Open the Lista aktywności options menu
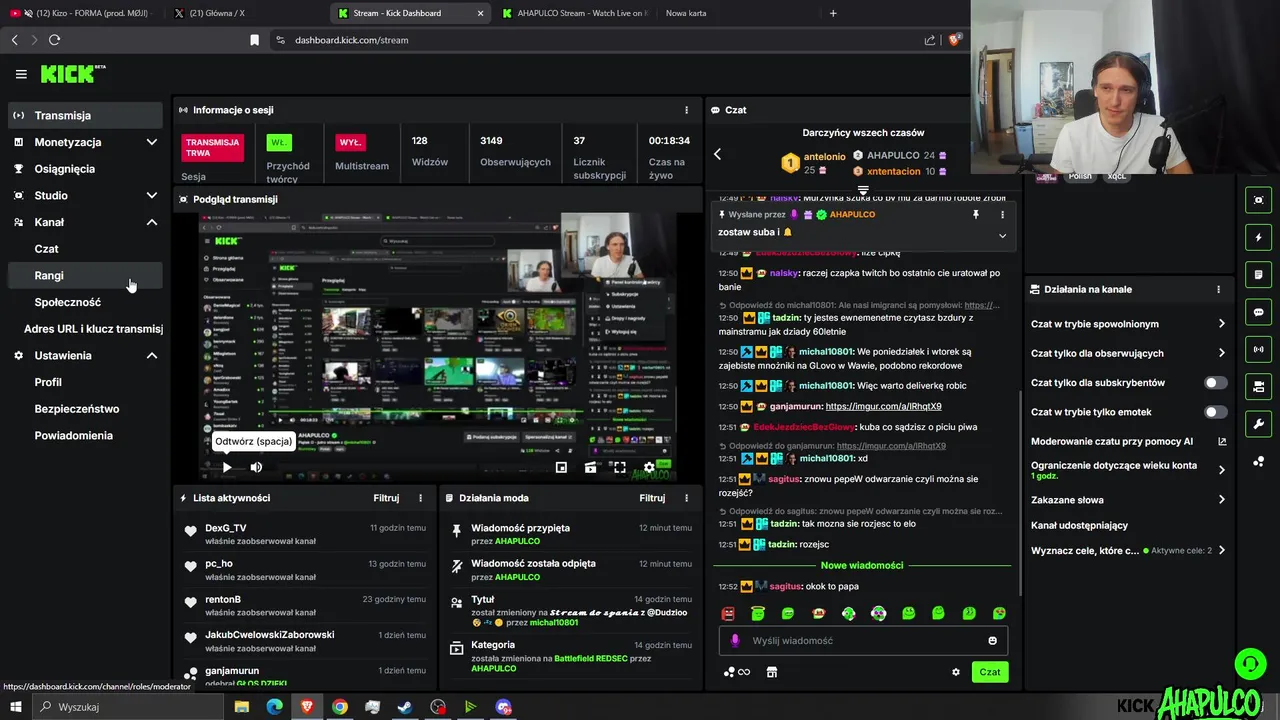The image size is (1280, 720). click(420, 498)
